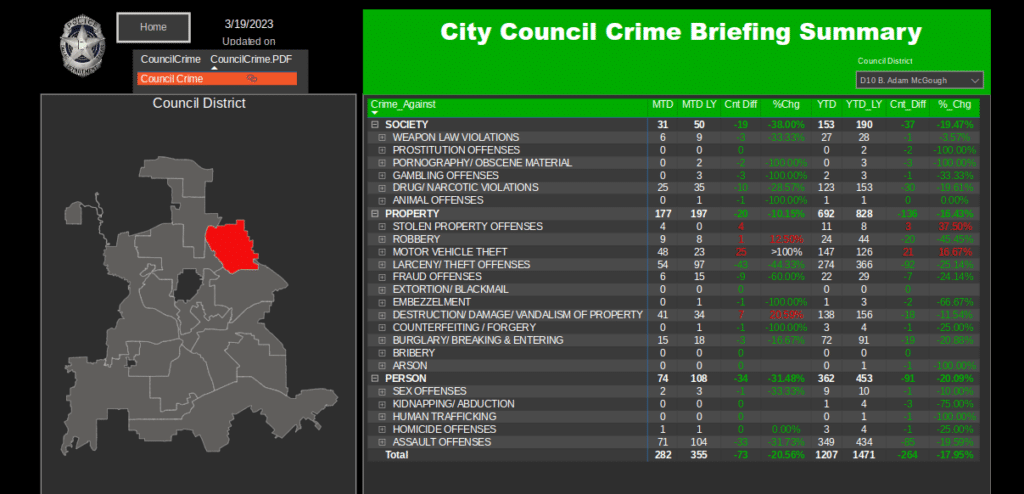Collapse the PERSON category row

click(x=375, y=379)
